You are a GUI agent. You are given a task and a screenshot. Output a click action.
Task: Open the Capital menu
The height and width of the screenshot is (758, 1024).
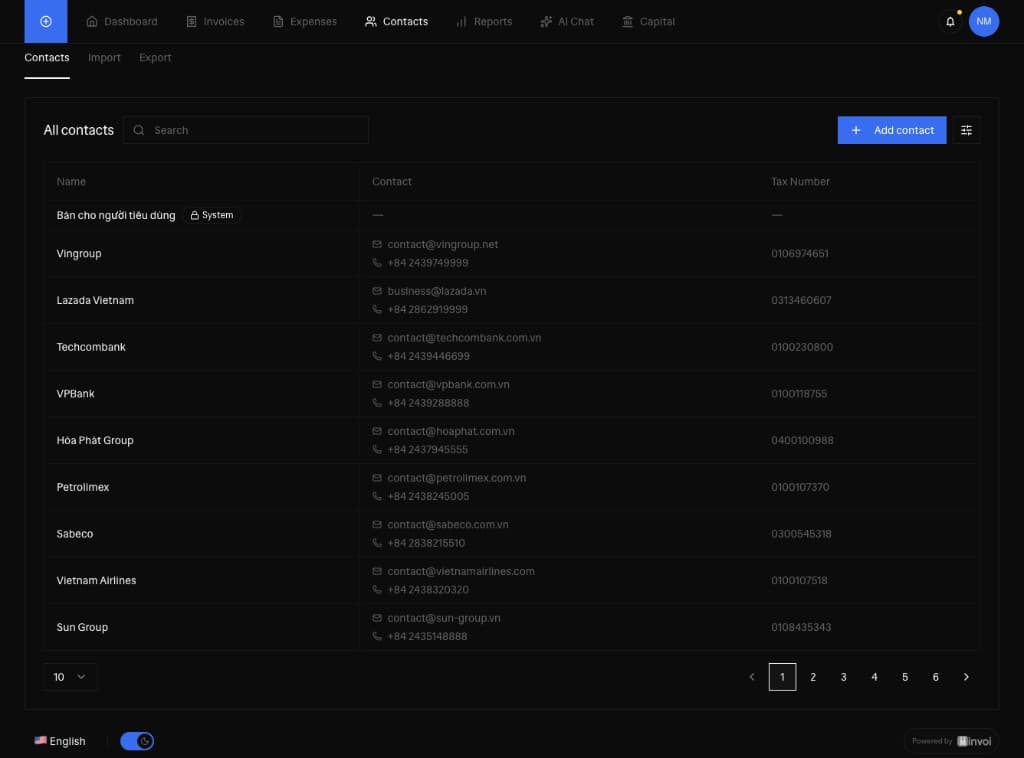coord(648,22)
